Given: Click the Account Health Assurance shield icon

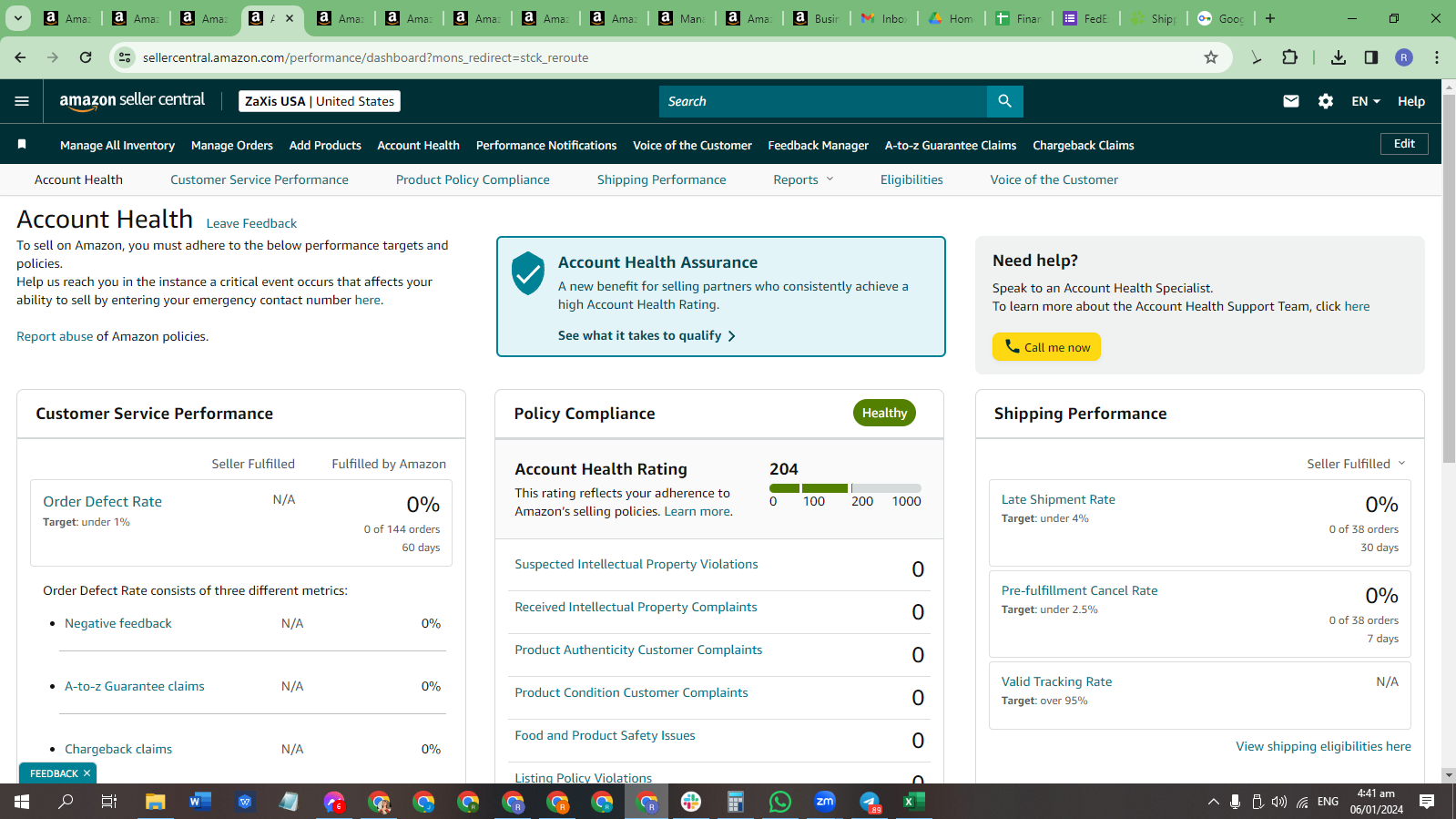Looking at the screenshot, I should tap(528, 273).
